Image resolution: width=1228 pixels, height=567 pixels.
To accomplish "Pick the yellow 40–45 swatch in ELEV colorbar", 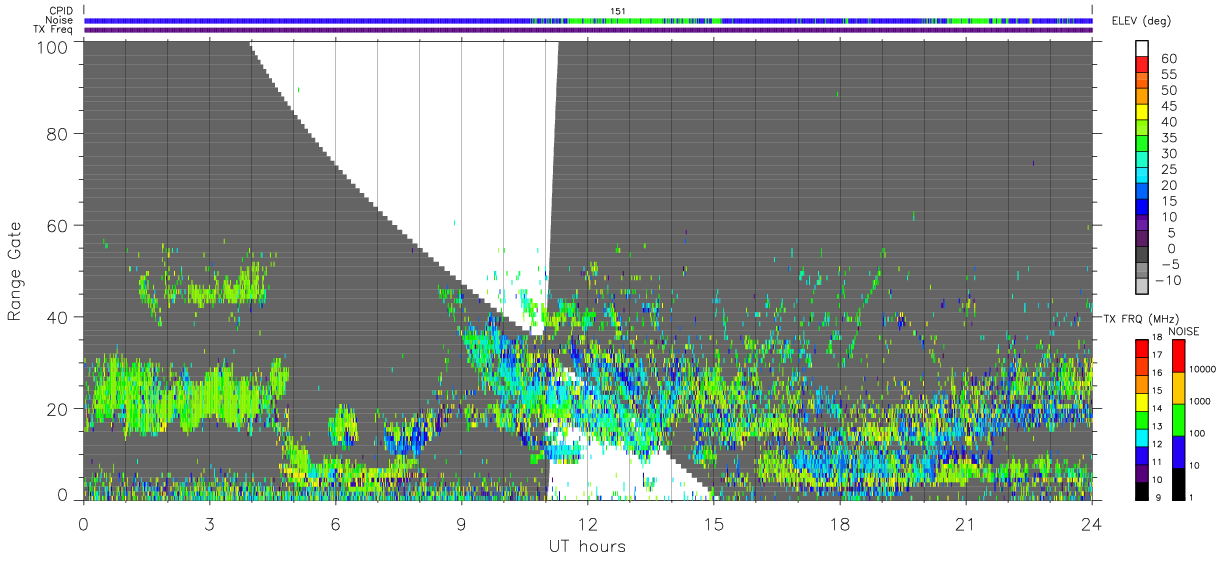I will 1143,112.
